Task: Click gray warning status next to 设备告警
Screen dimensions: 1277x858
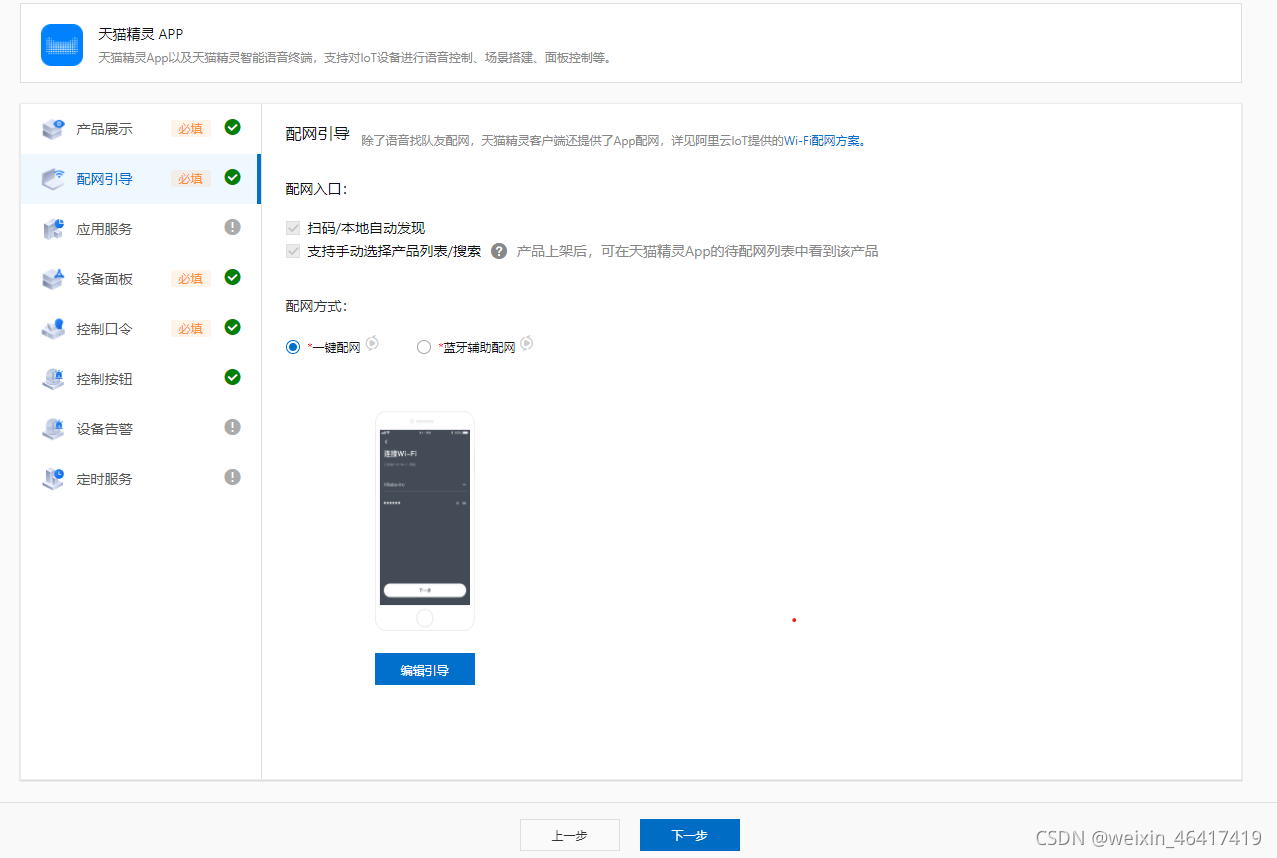Action: (x=233, y=427)
